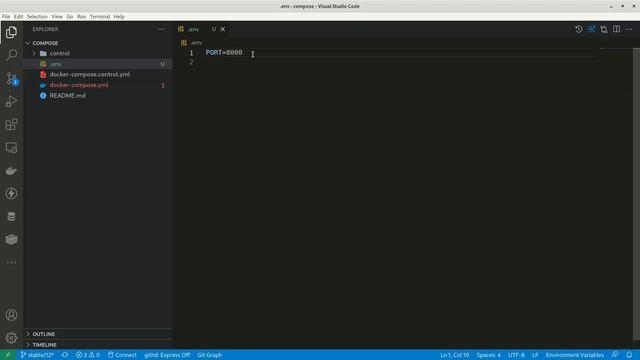Open the file history timeline icon
This screenshot has height=360, width=640.
click(579, 29)
